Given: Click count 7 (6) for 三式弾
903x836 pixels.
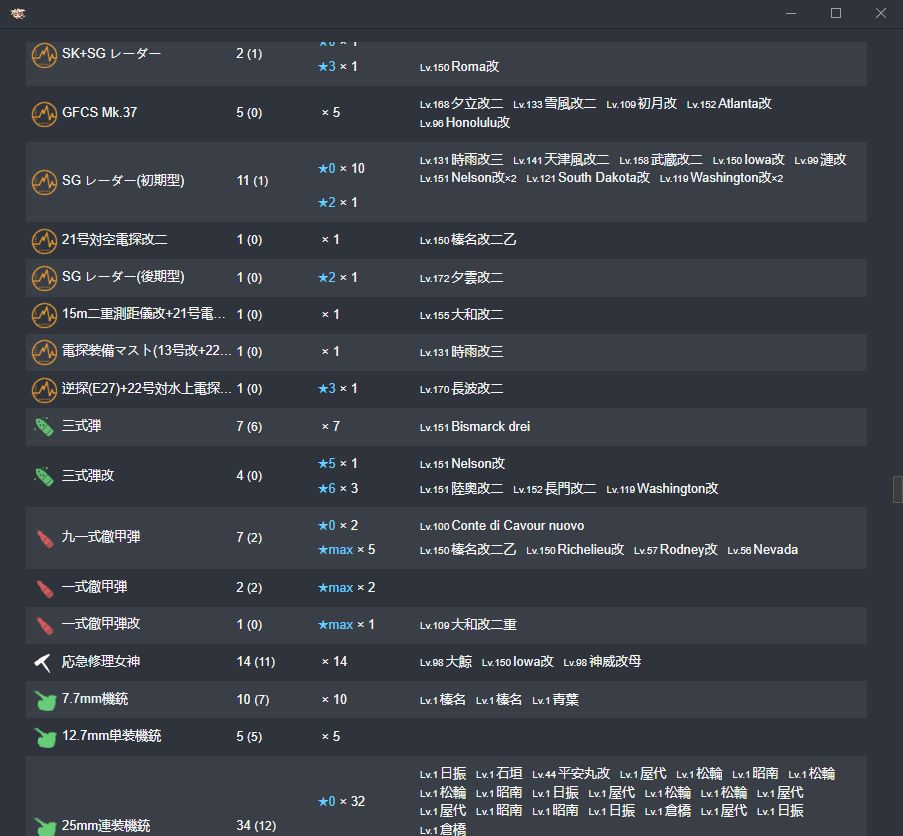Looking at the screenshot, I should [x=249, y=427].
